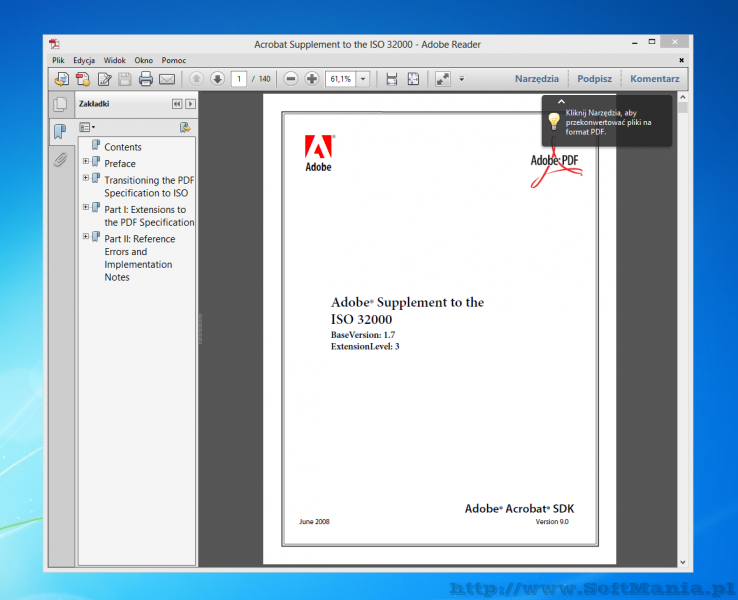Click the fit one full page icon
This screenshot has height=600, width=738.
click(x=413, y=79)
